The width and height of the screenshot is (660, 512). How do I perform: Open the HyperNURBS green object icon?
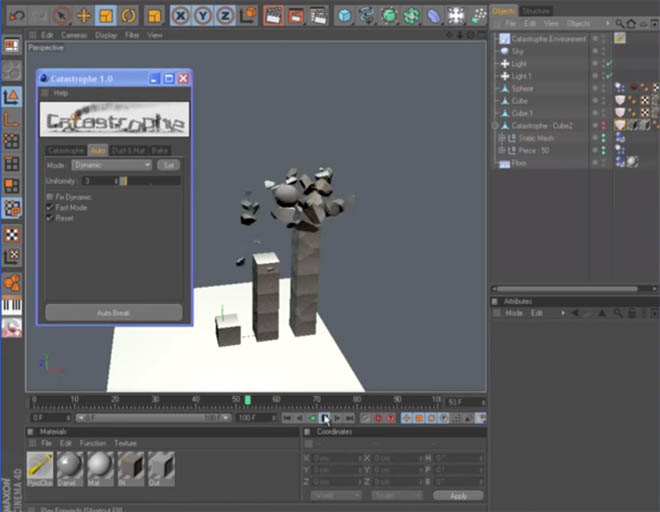[x=389, y=16]
